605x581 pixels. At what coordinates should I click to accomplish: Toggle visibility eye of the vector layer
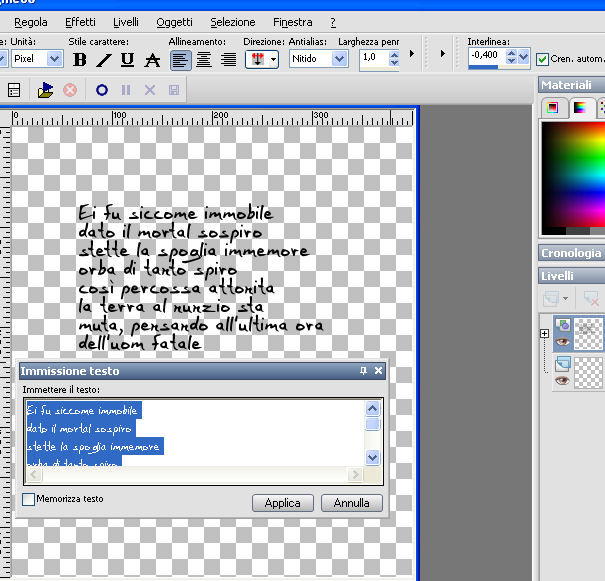click(x=563, y=342)
